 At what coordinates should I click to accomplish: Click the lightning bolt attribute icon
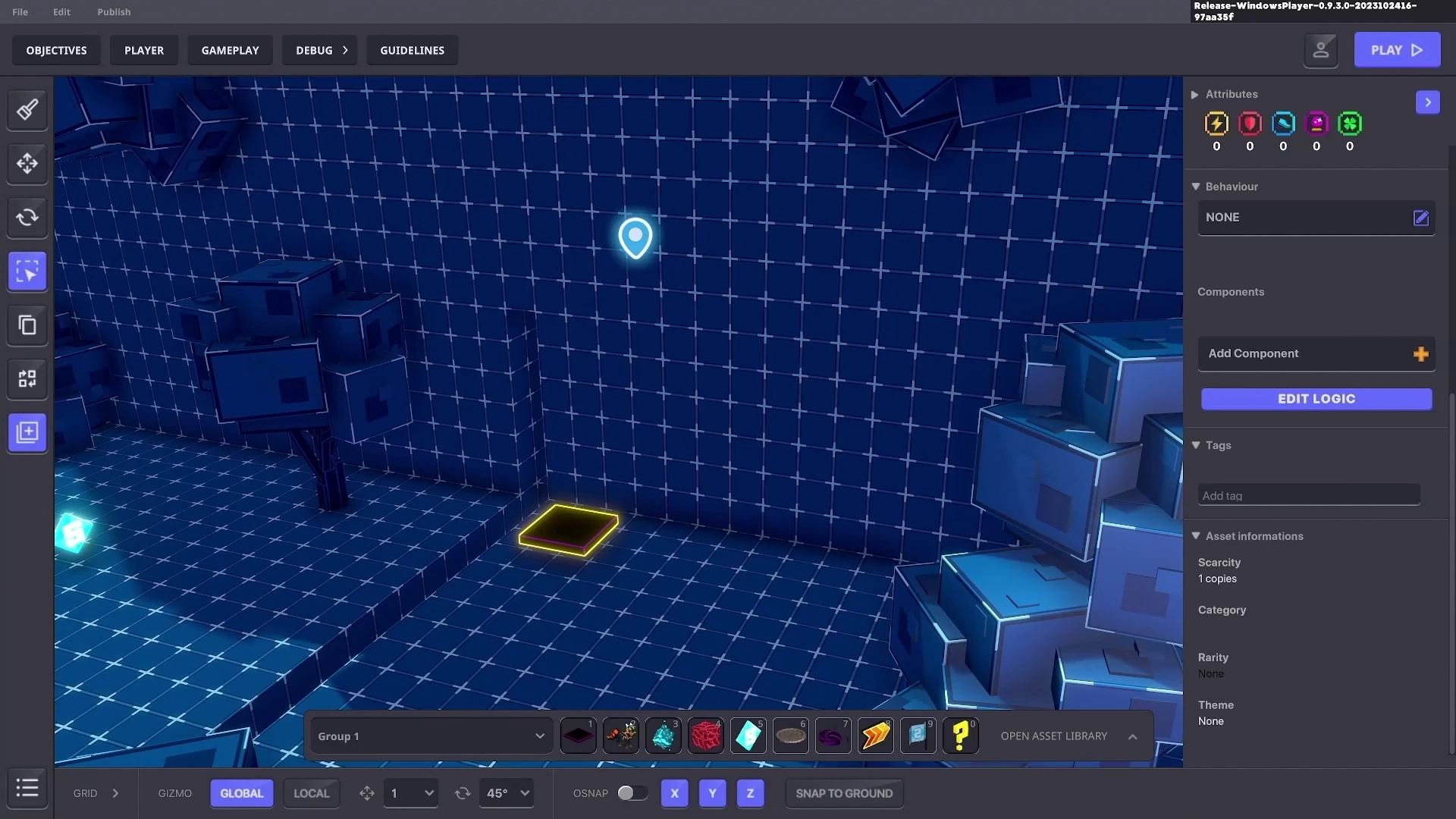[1216, 124]
